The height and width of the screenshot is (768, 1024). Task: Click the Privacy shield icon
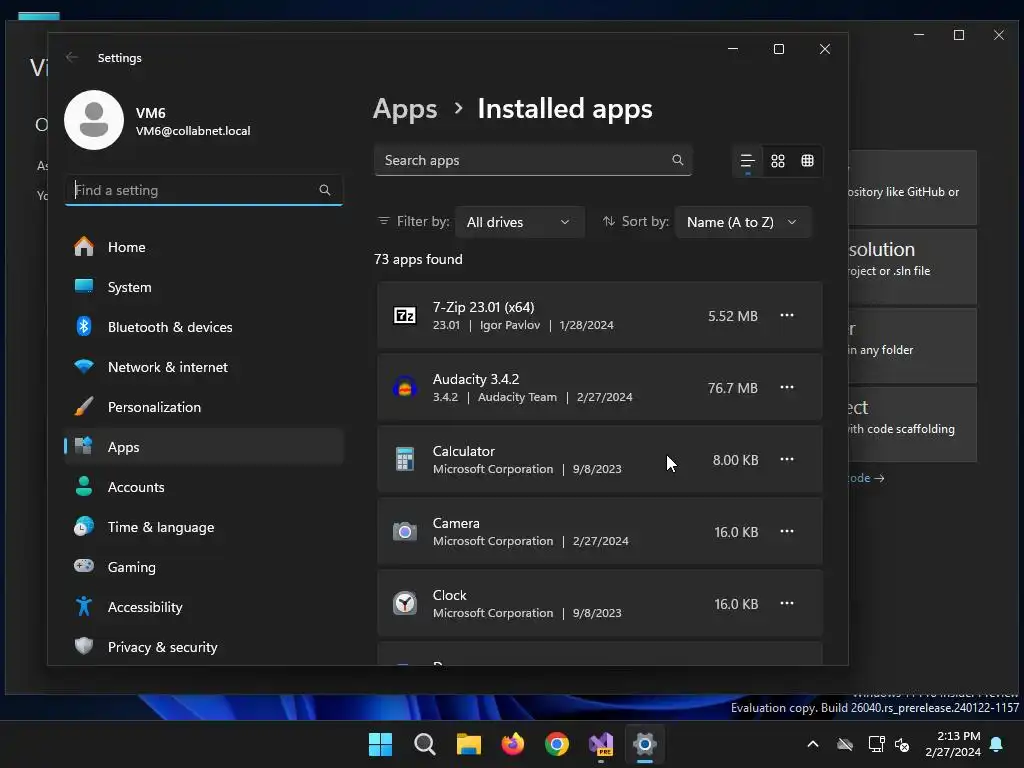pyautogui.click(x=84, y=646)
